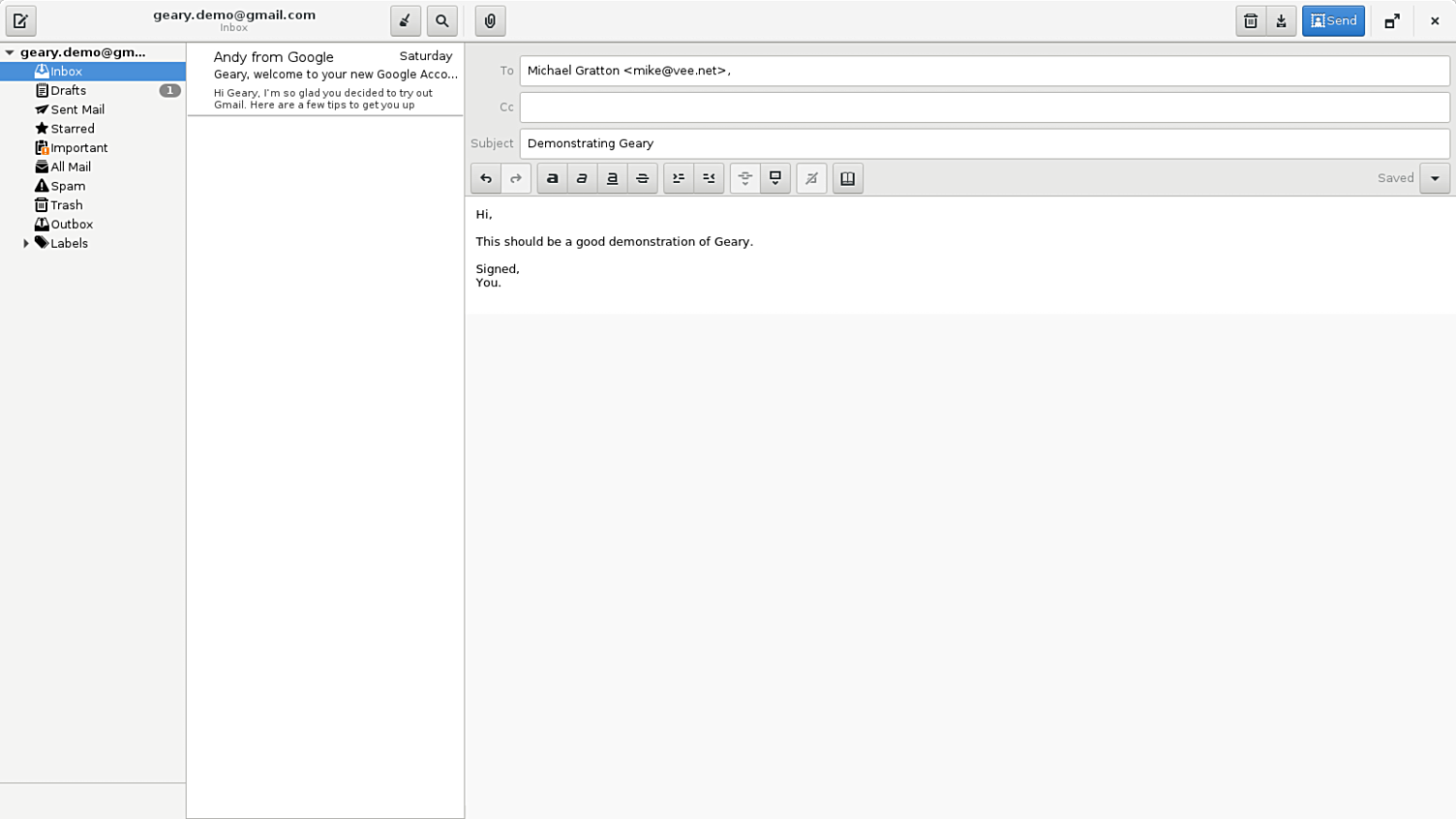Select the Sent Mail folder
Screen dimensions: 1456x819
pos(76,109)
